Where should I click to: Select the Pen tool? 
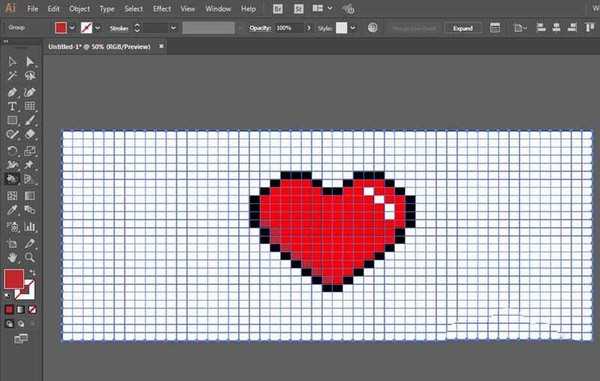click(x=12, y=92)
